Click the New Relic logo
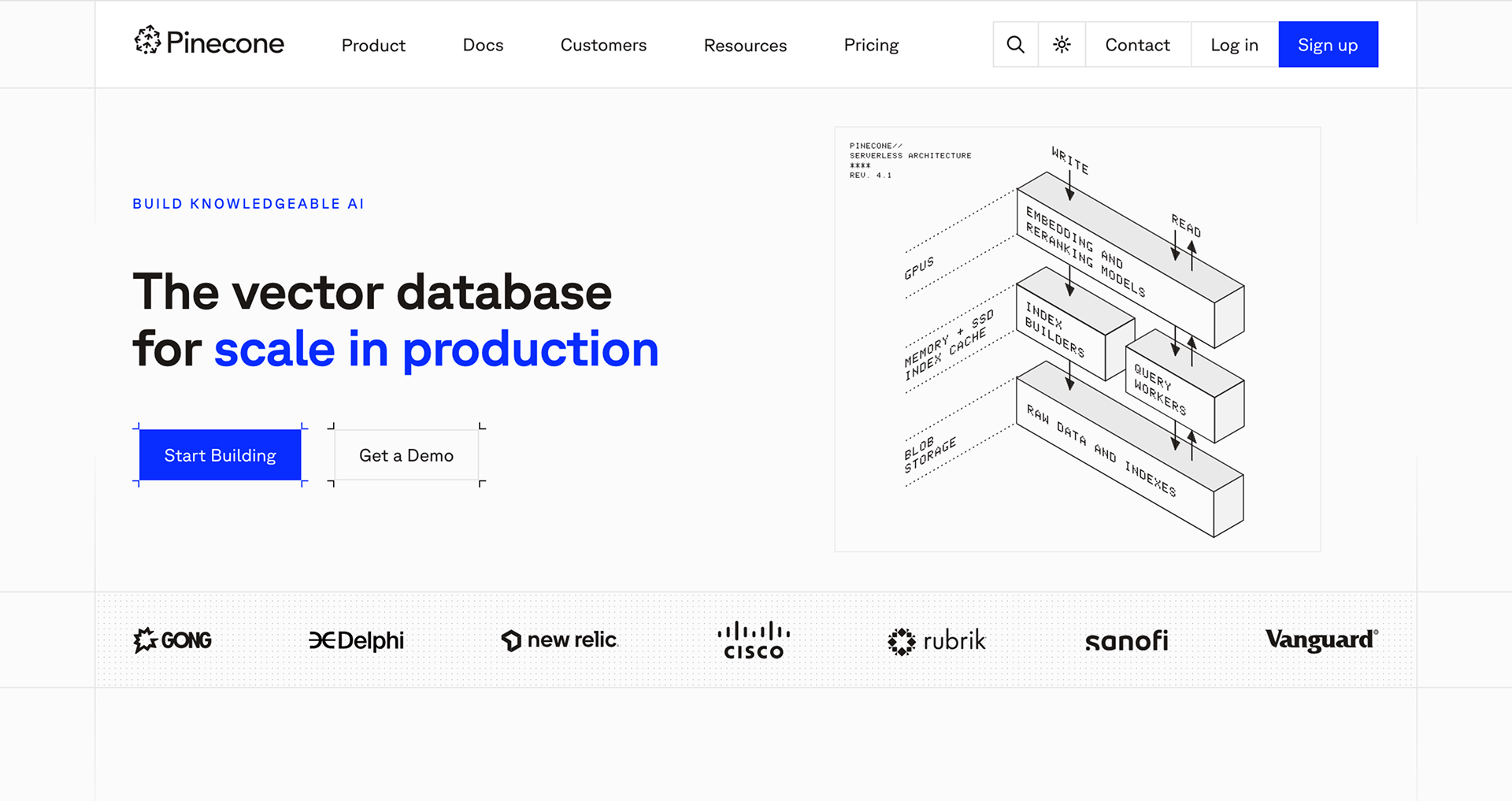 point(560,640)
